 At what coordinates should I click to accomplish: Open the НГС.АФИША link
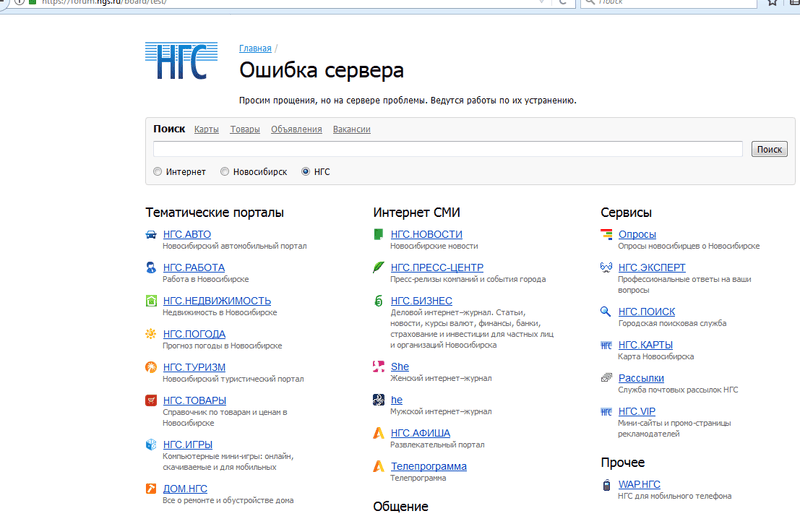point(420,433)
